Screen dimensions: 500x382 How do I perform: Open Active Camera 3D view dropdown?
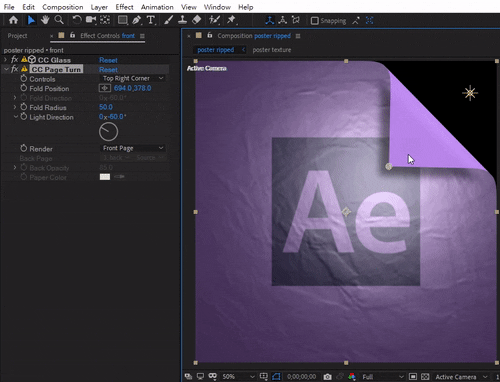tap(461, 377)
